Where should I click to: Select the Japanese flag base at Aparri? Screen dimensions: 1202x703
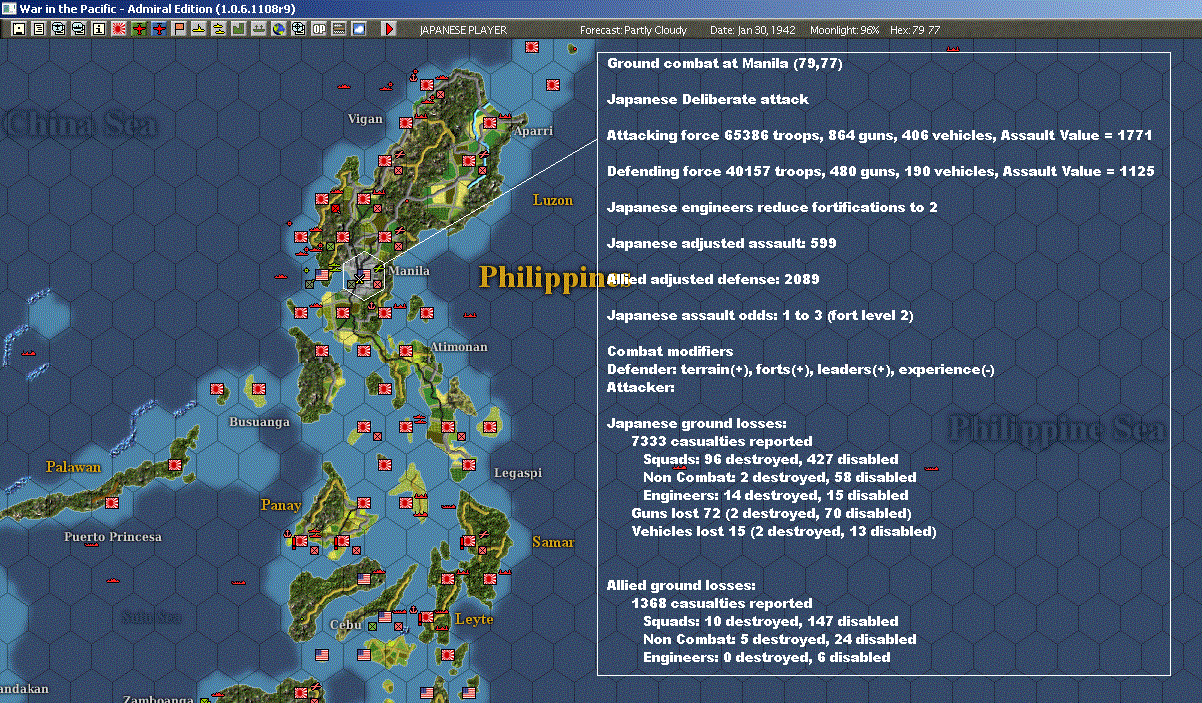click(x=490, y=123)
